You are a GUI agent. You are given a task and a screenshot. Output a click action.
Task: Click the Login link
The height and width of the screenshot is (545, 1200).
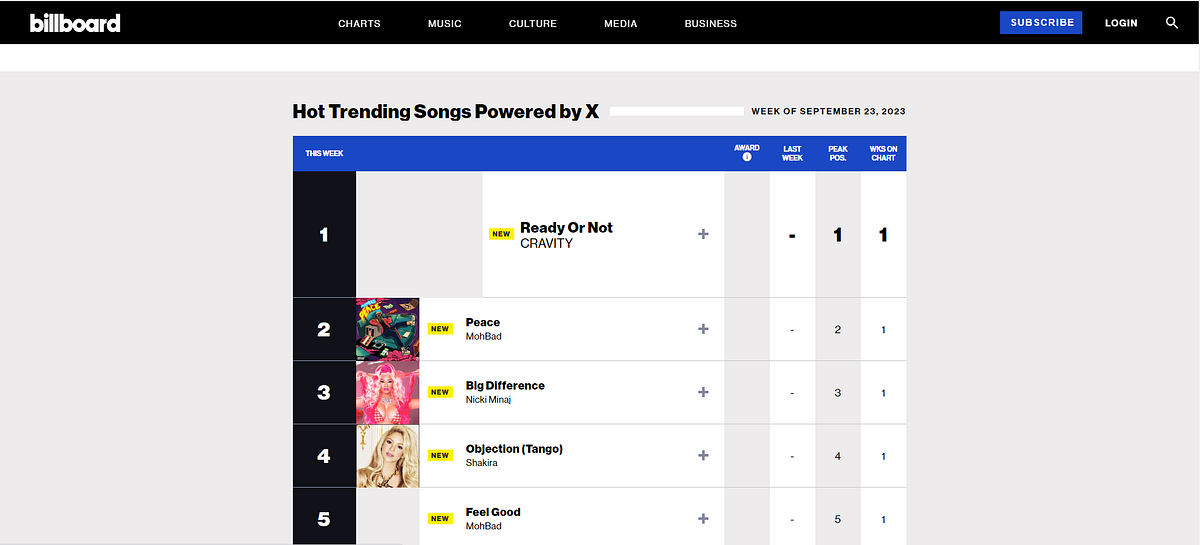pos(1121,23)
